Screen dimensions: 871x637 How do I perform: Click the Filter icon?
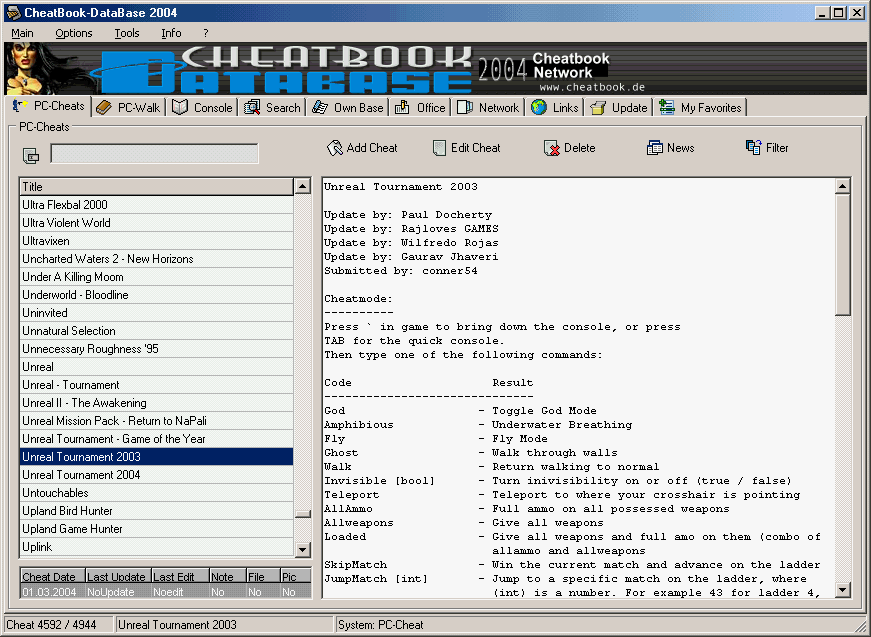(754, 148)
